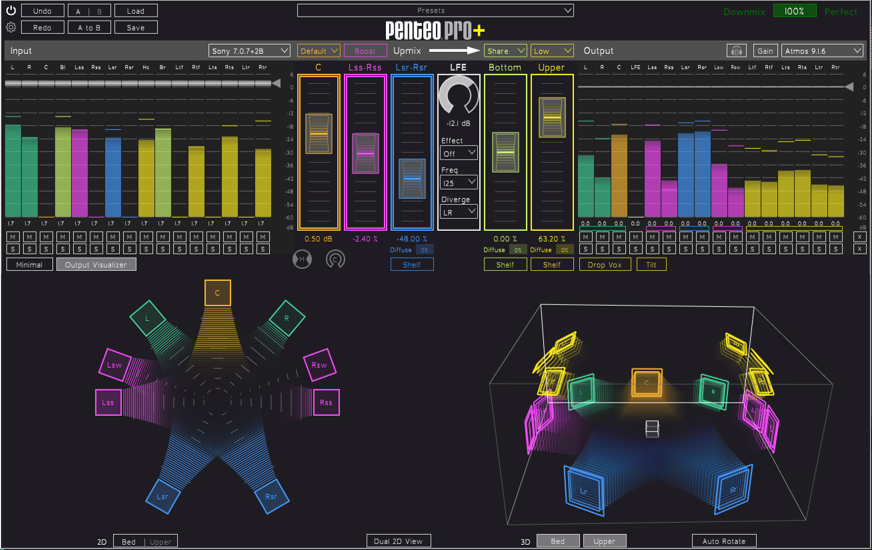Click the circular M mode icon

tap(302, 259)
